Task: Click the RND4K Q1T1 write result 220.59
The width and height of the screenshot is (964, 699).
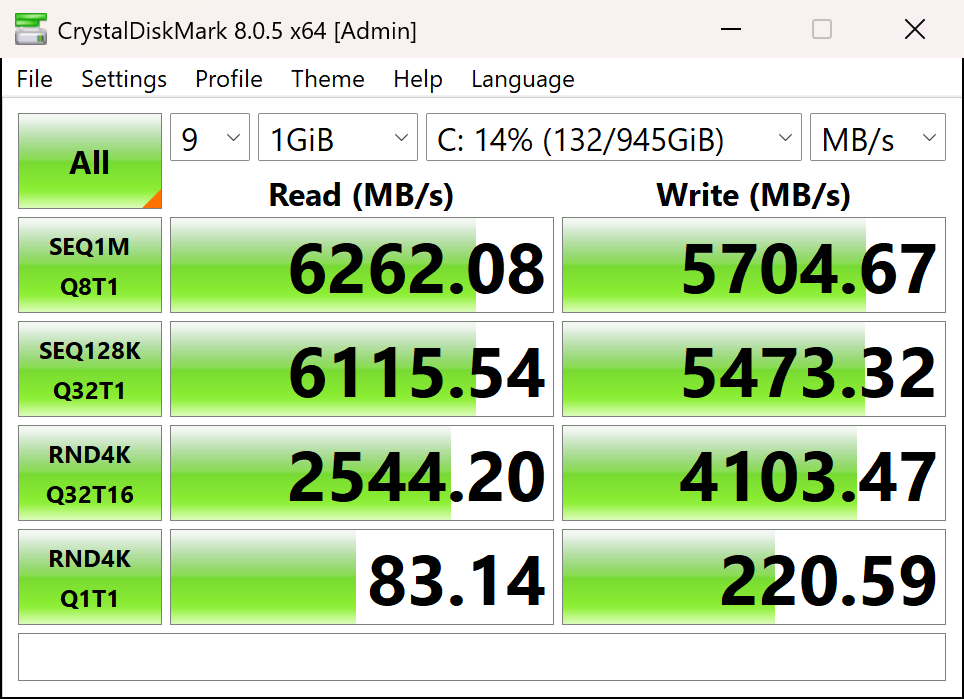Action: click(x=754, y=577)
